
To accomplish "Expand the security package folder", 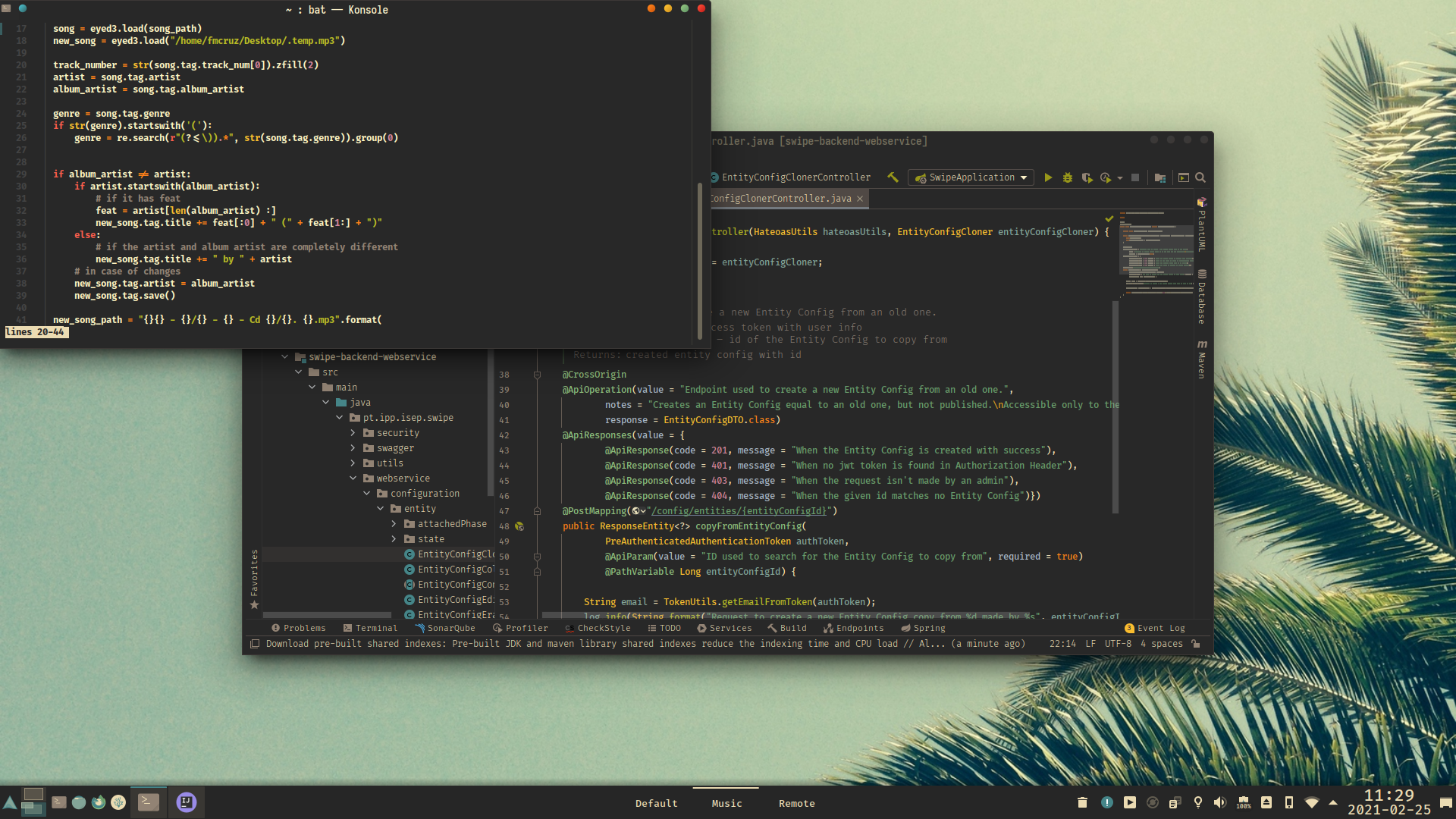I will pyautogui.click(x=353, y=433).
